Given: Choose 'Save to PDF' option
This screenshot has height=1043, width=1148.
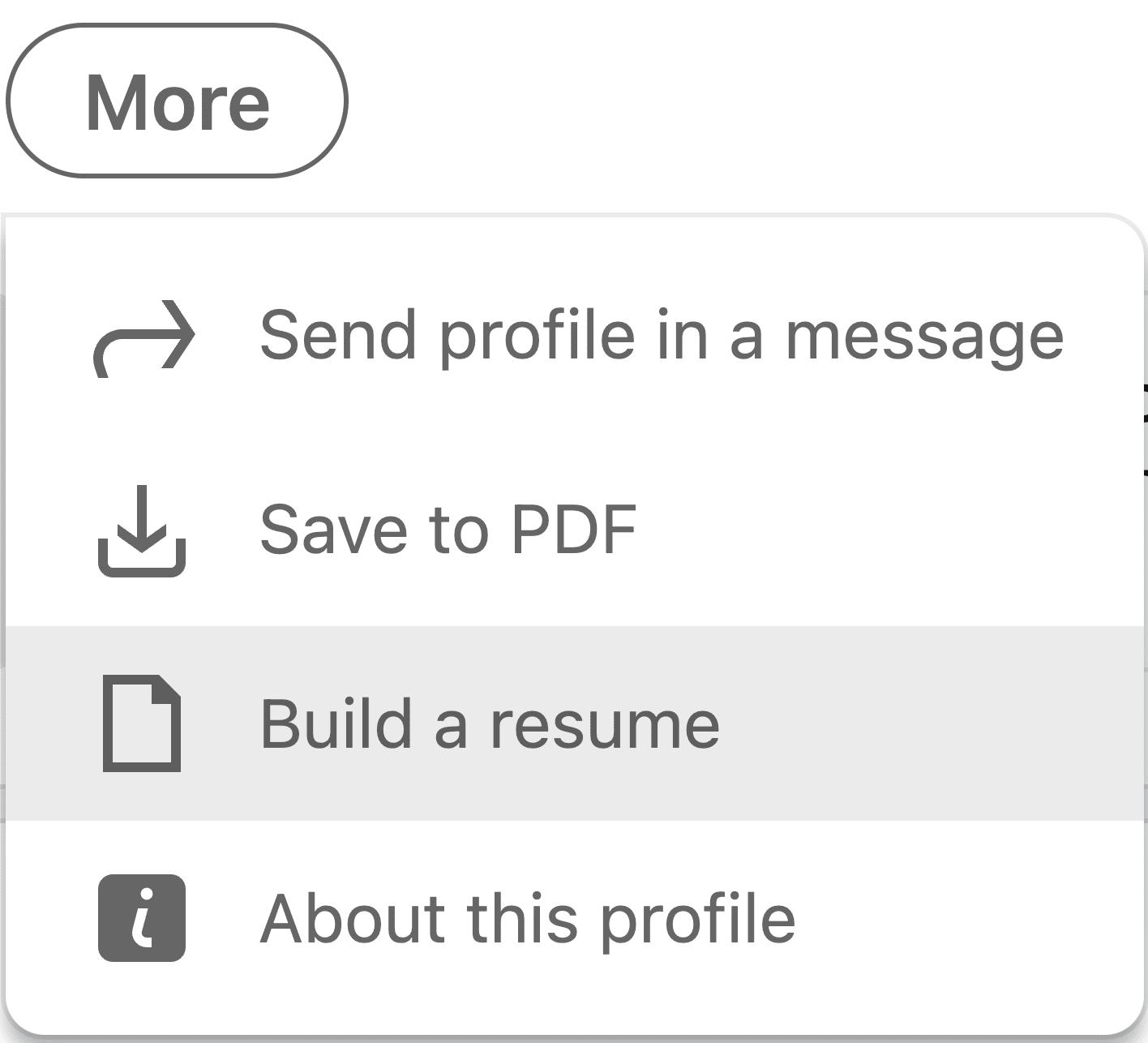Looking at the screenshot, I should point(448,530).
